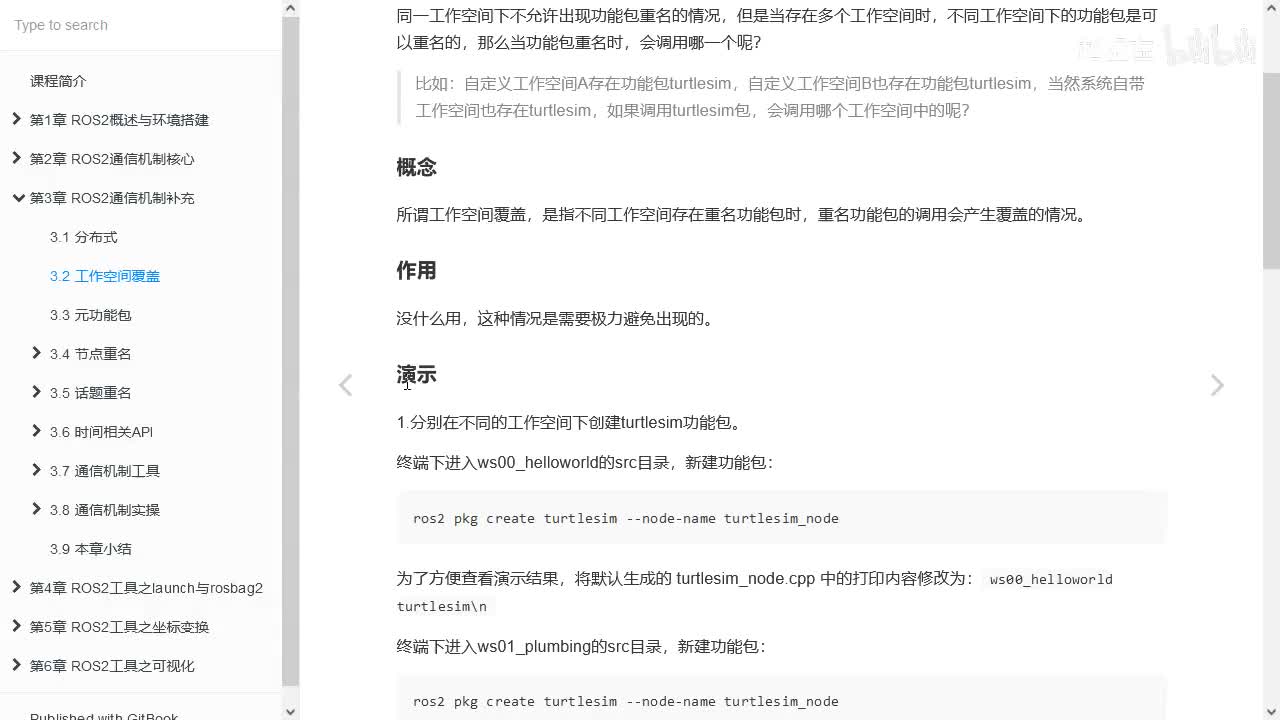This screenshot has height=720, width=1280.
Task: Click text 1.分别在不同的工作空间下创建turtlesim功能包。
Action: pyautogui.click(x=571, y=423)
